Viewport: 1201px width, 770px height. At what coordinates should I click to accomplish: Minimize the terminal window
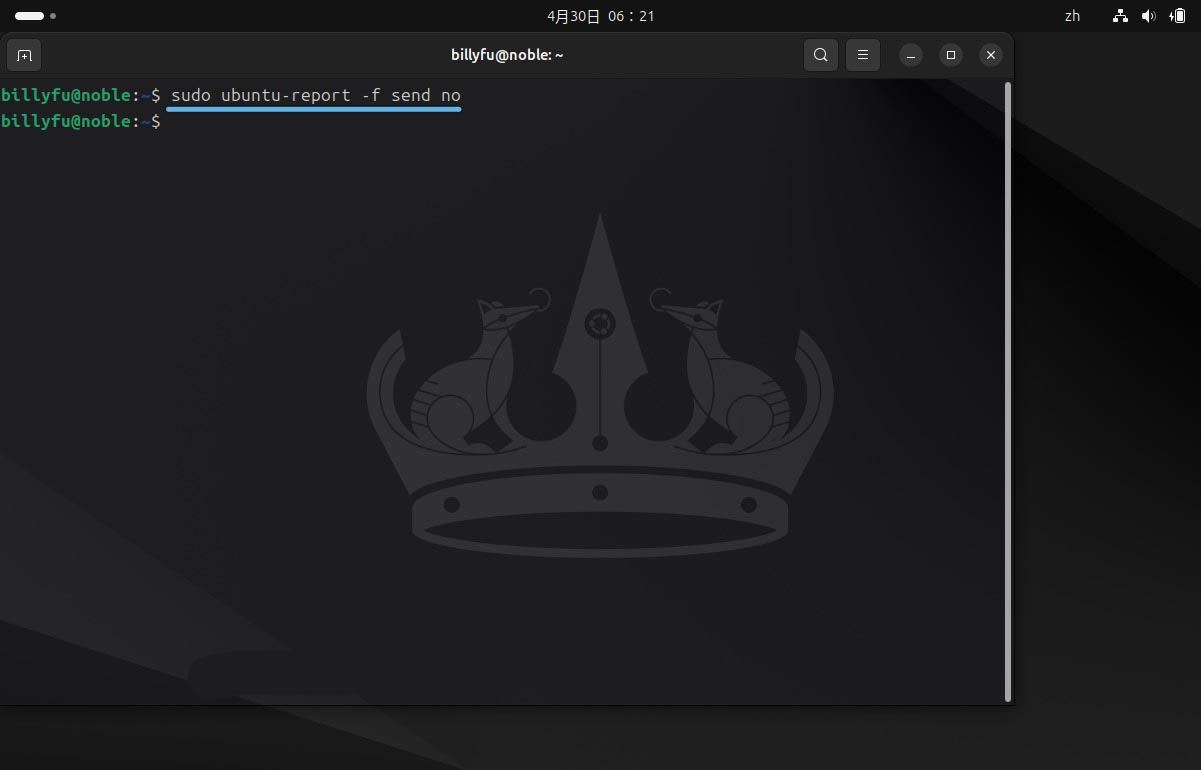[910, 55]
